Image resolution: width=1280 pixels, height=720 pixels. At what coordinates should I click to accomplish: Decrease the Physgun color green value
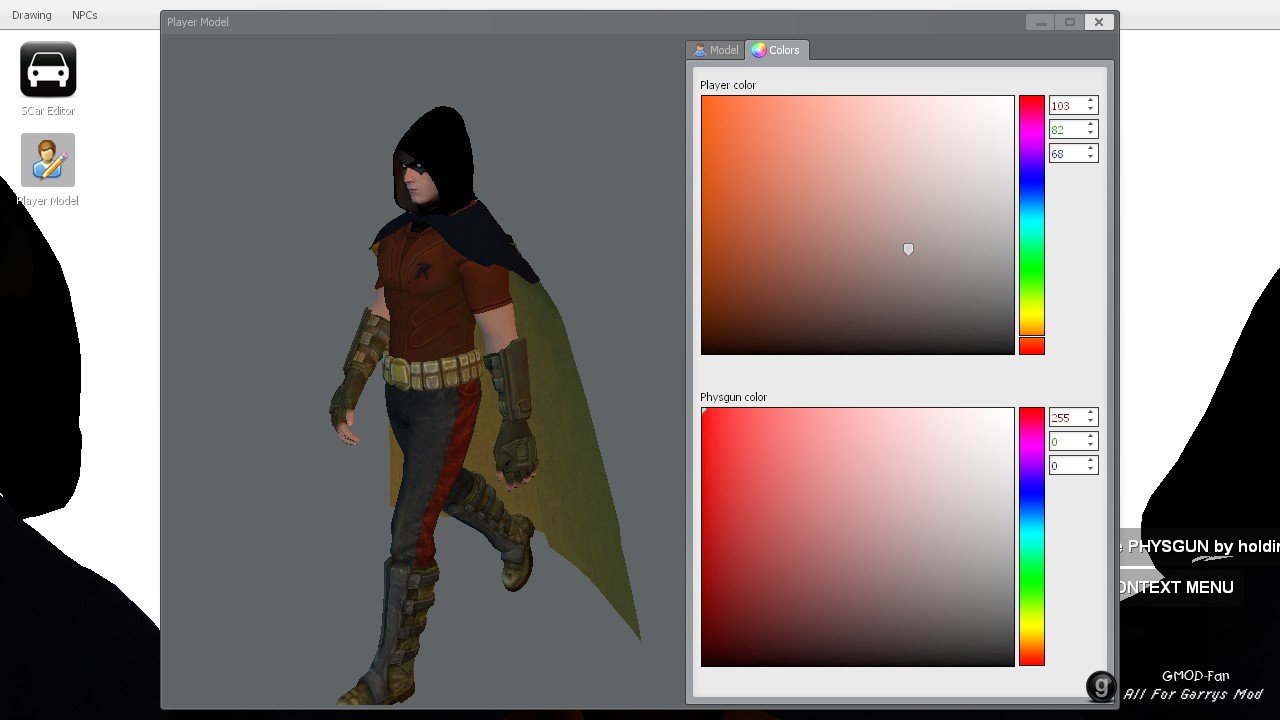(x=1091, y=445)
